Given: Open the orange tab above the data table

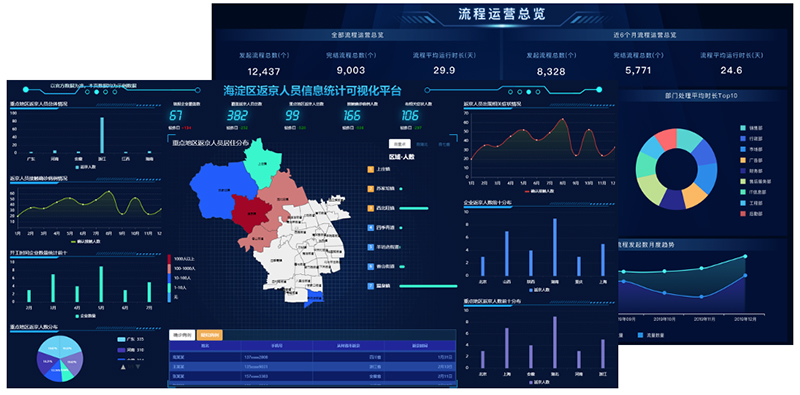Looking at the screenshot, I should click(209, 335).
